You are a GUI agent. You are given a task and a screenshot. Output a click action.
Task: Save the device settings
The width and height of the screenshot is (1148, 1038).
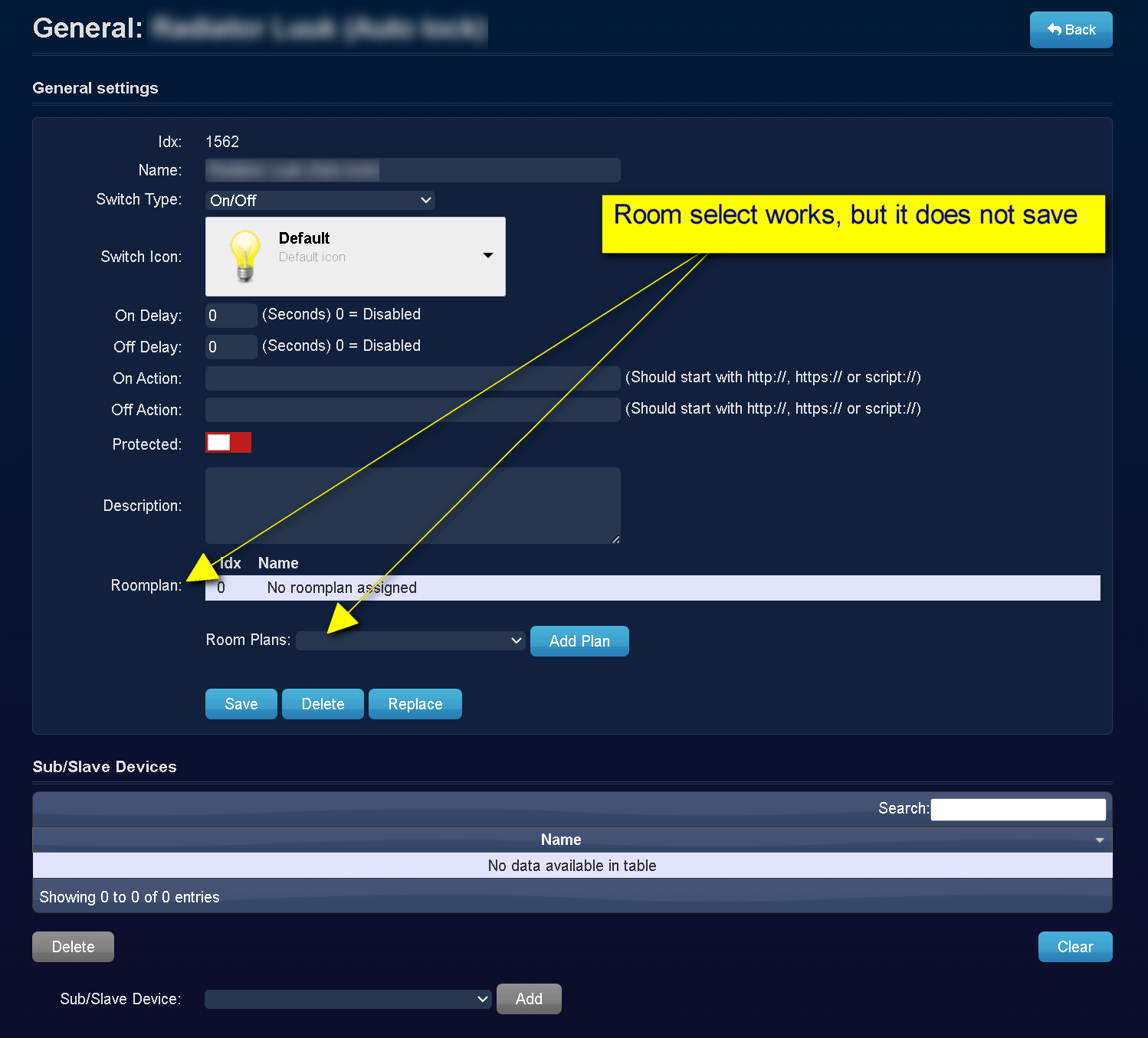pyautogui.click(x=241, y=703)
